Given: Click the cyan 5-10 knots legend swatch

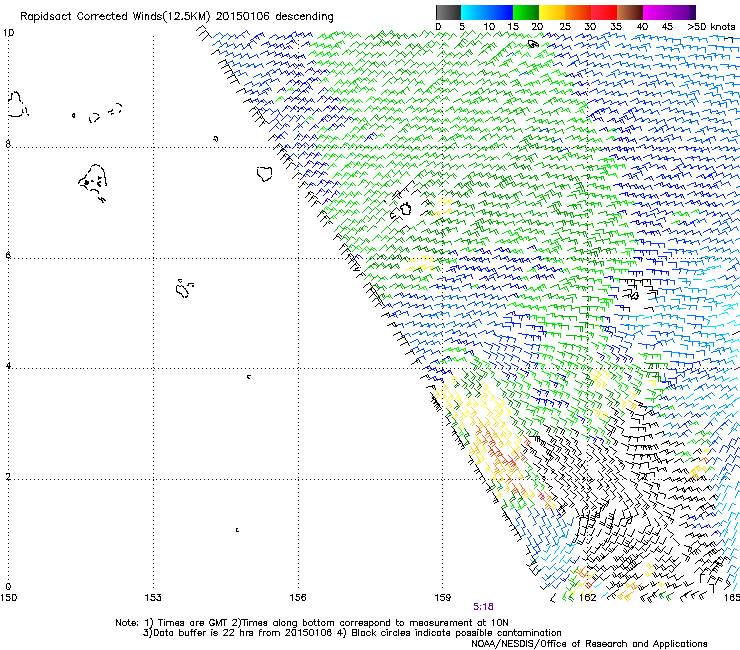Looking at the screenshot, I should click(474, 12).
